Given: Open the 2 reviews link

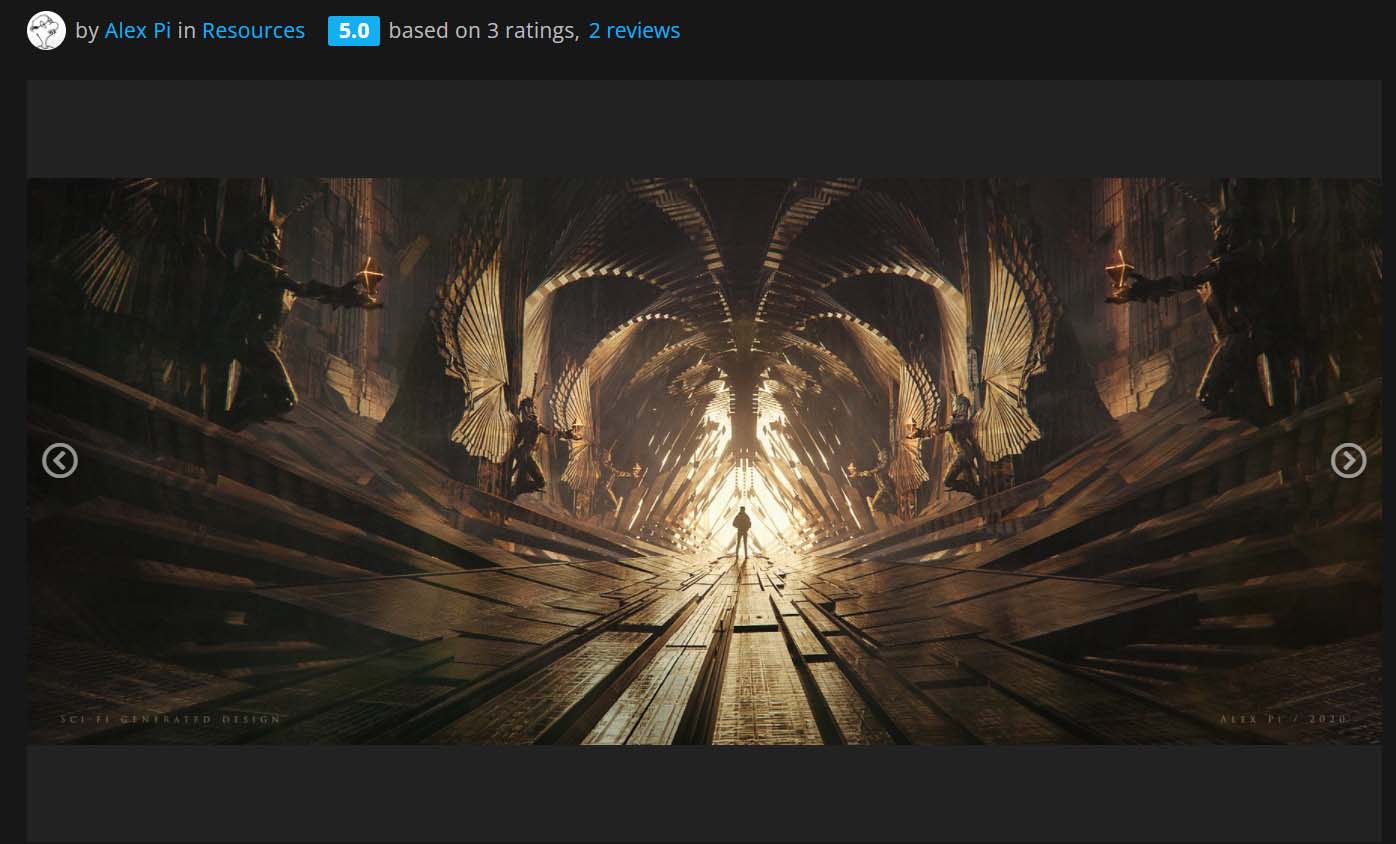Looking at the screenshot, I should coord(634,31).
